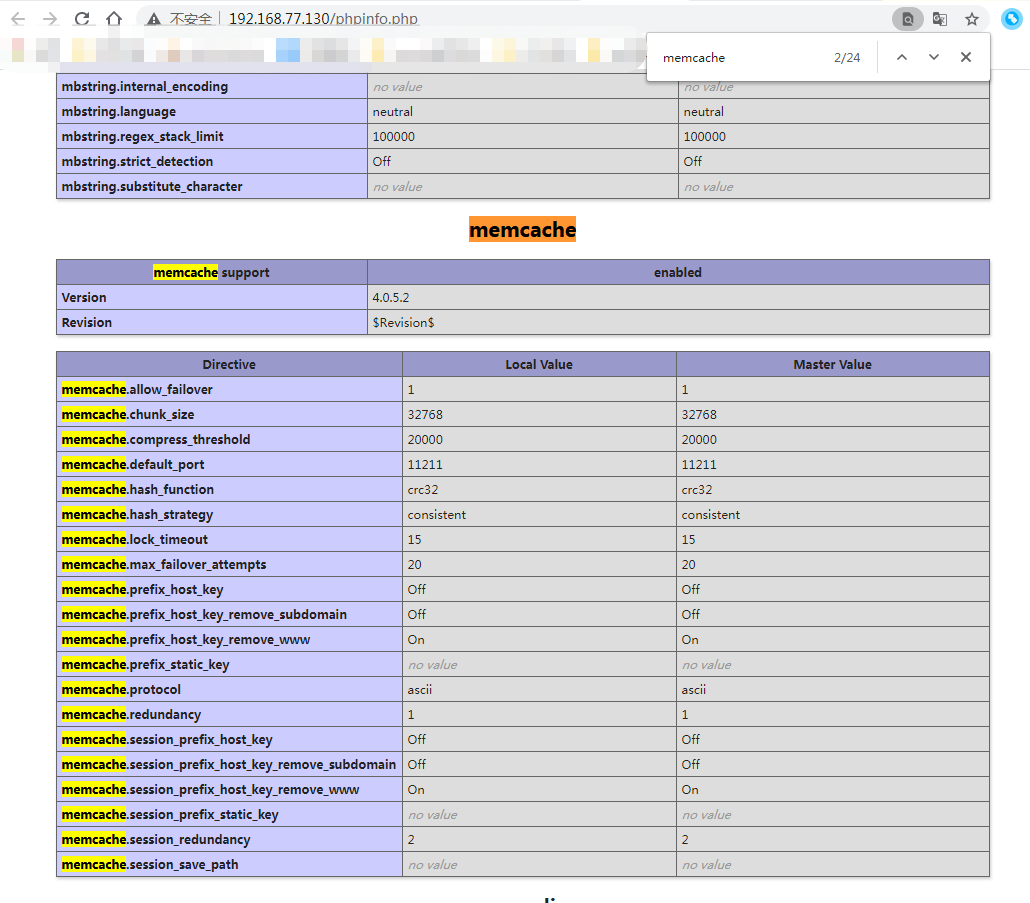Click the memcache section heading
The height and width of the screenshot is (903, 1030).
[x=522, y=230]
